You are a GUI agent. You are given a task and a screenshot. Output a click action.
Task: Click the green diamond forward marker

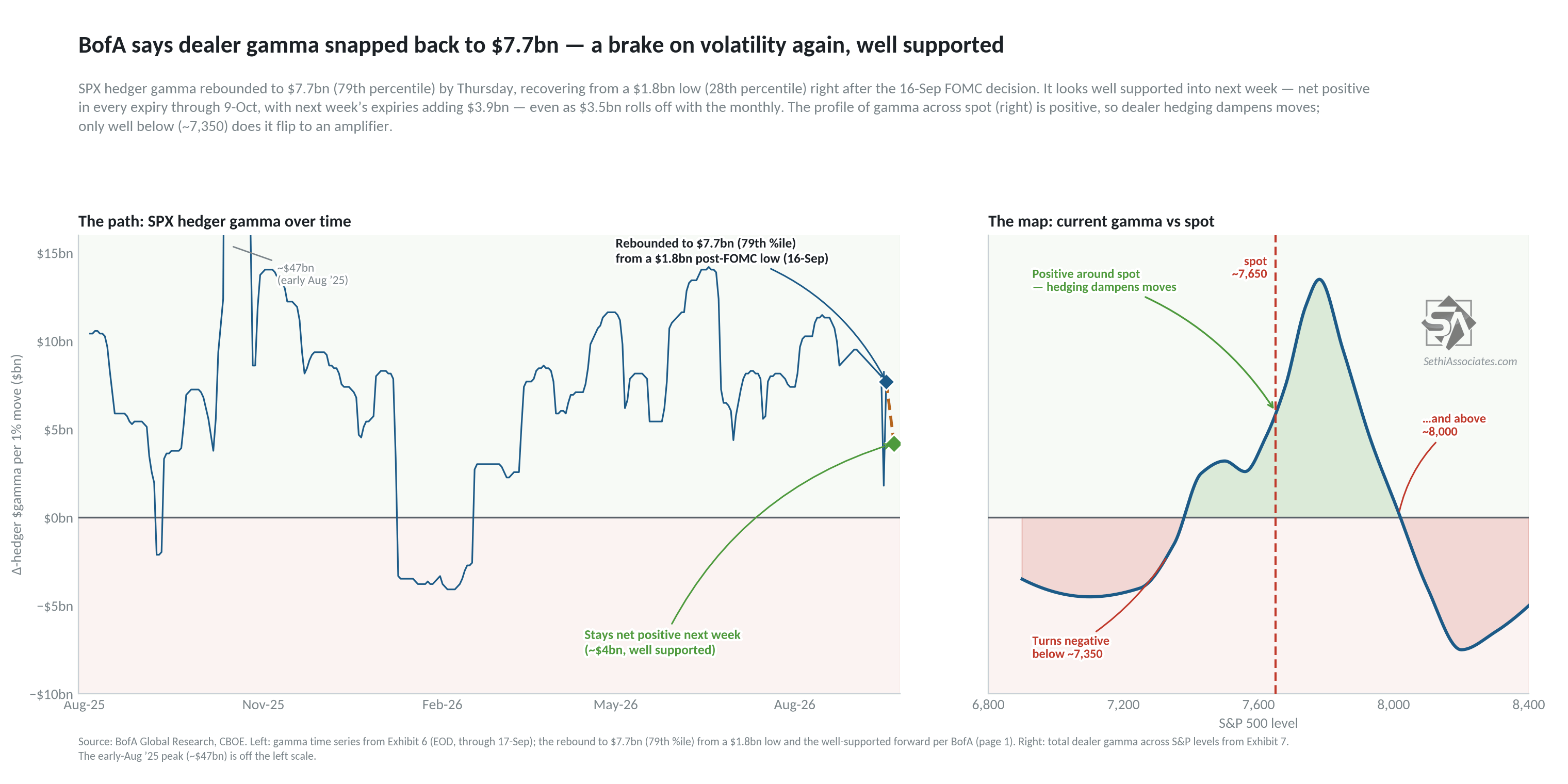[893, 444]
